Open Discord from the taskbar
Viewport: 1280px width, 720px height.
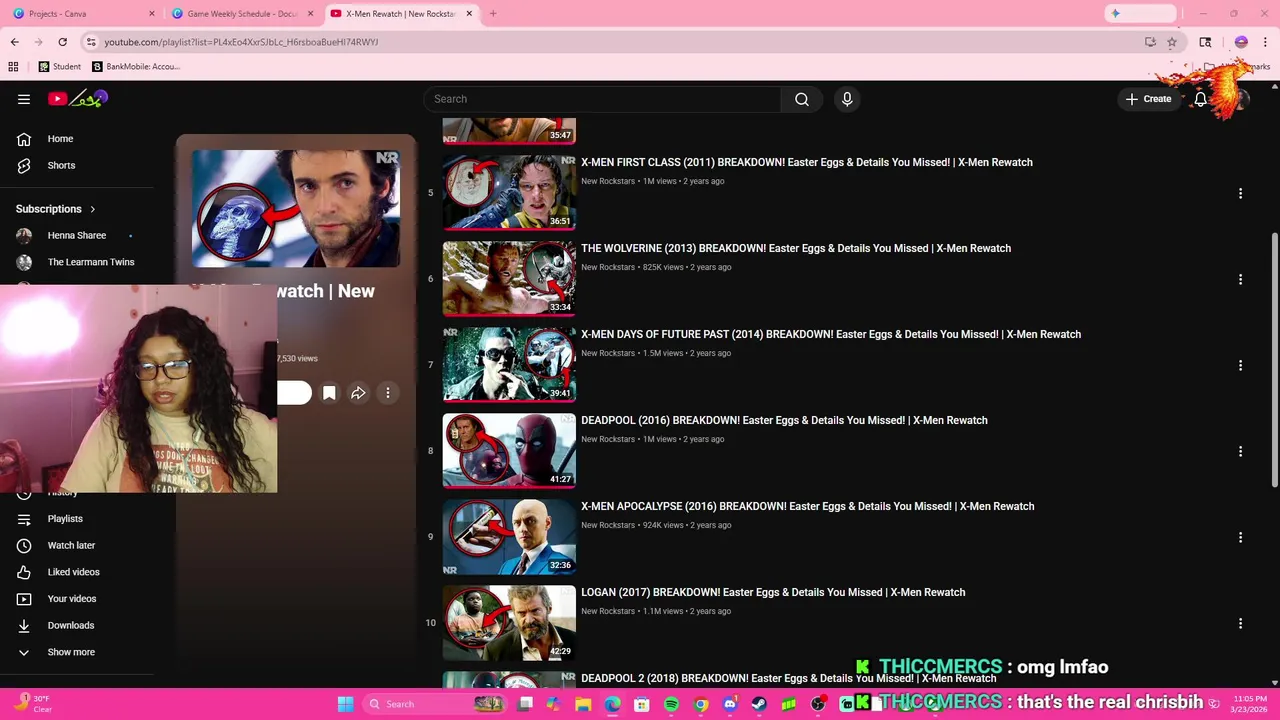tap(730, 704)
